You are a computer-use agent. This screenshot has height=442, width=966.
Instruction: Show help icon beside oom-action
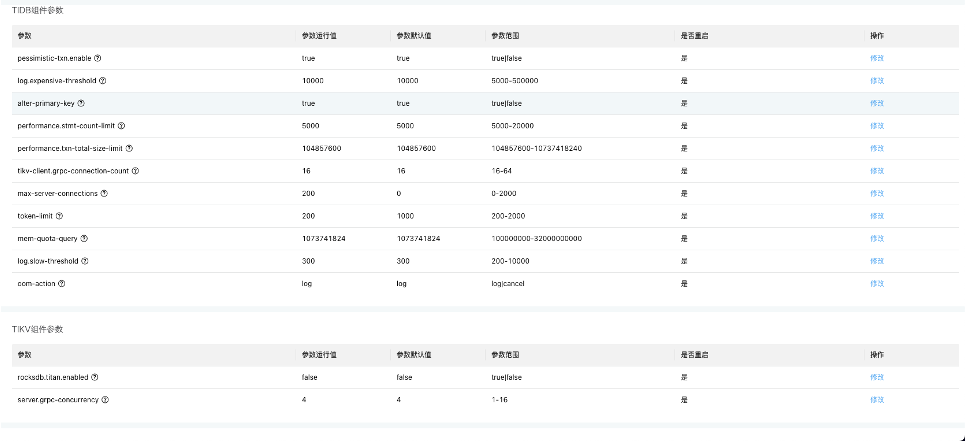[x=62, y=284]
